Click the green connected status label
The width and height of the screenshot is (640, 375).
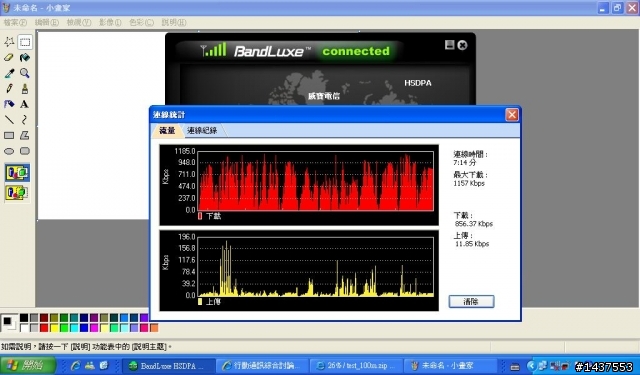coord(356,51)
